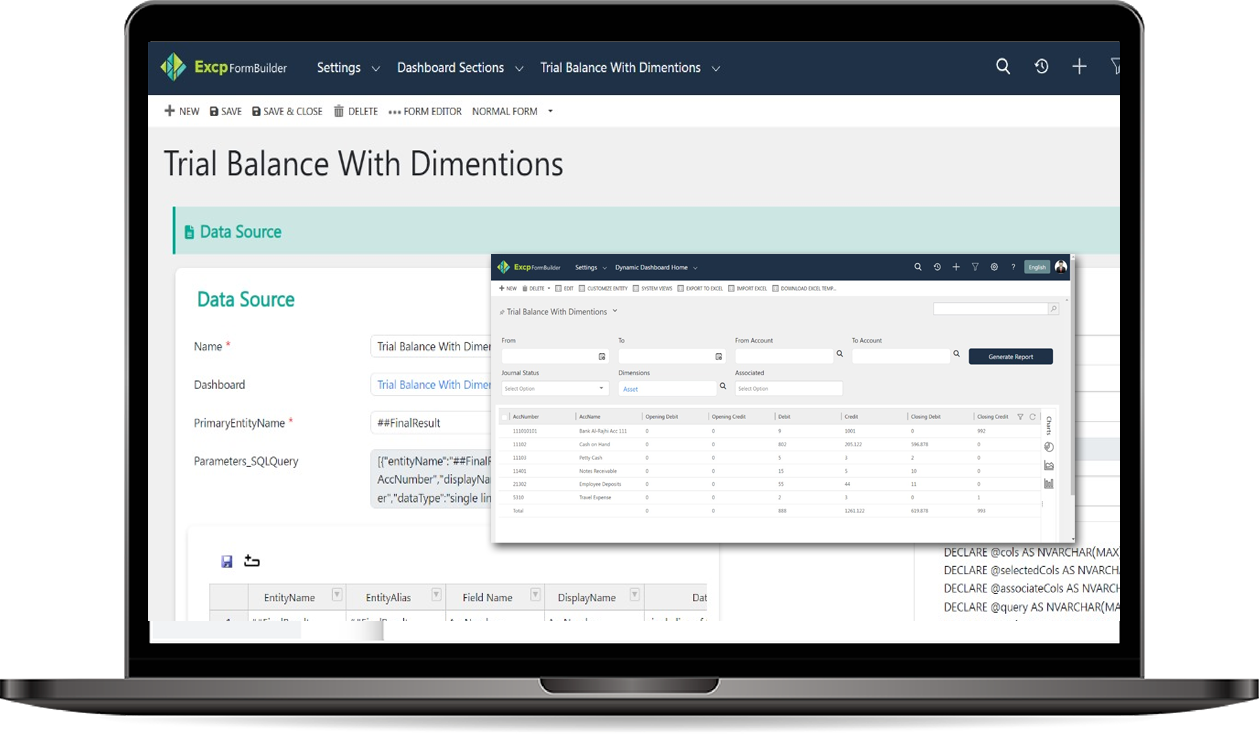Open the Normal Form dropdown in toolbar
1259x734 pixels.
[512, 112]
